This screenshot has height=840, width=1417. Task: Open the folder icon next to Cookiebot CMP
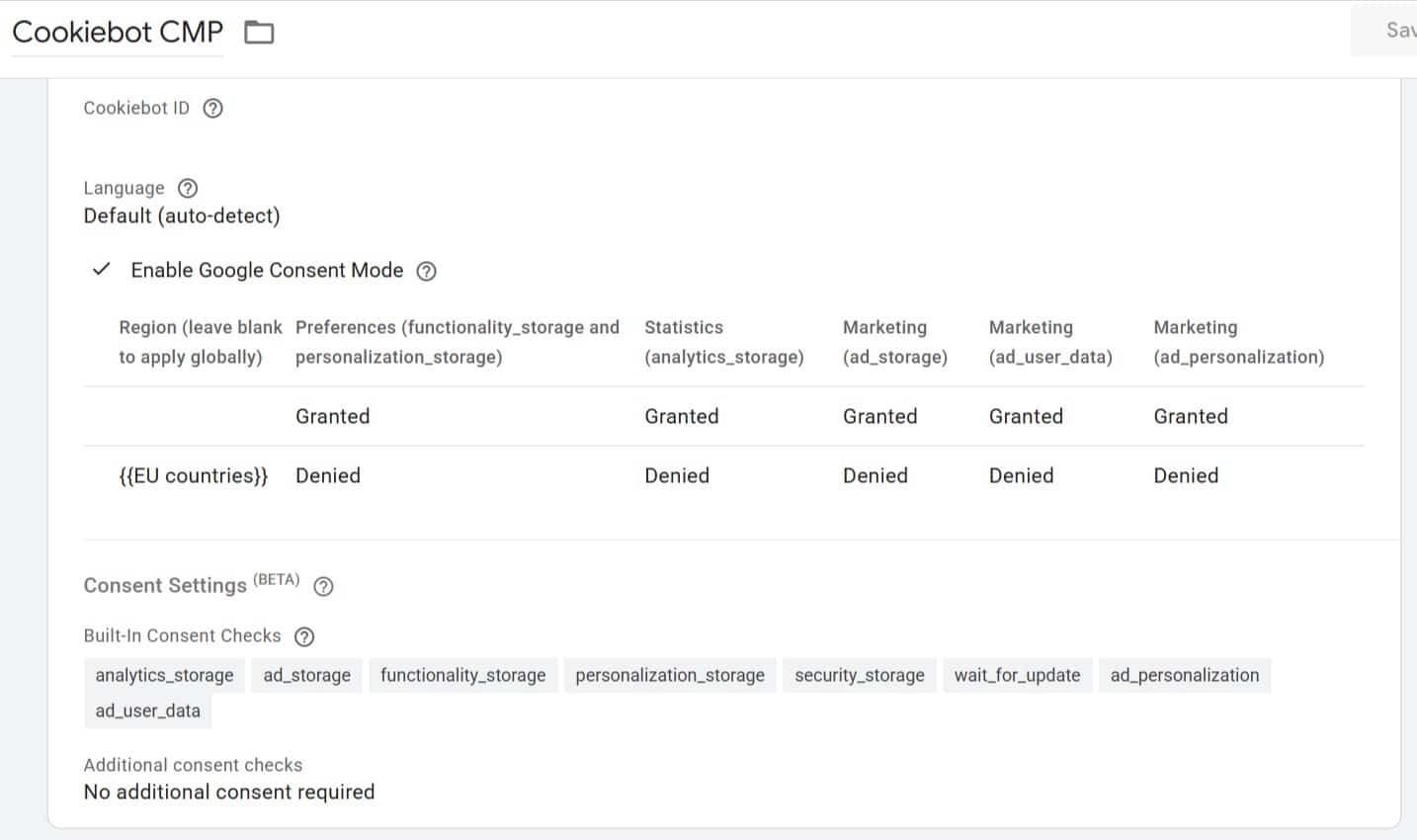(x=259, y=33)
